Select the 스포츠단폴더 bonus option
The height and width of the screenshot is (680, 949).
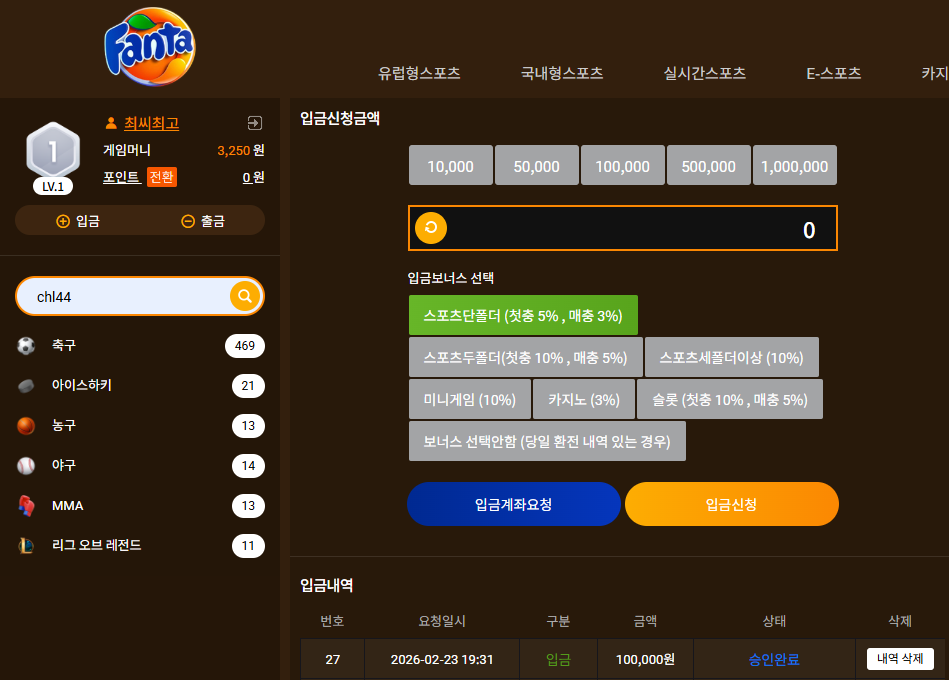523,315
